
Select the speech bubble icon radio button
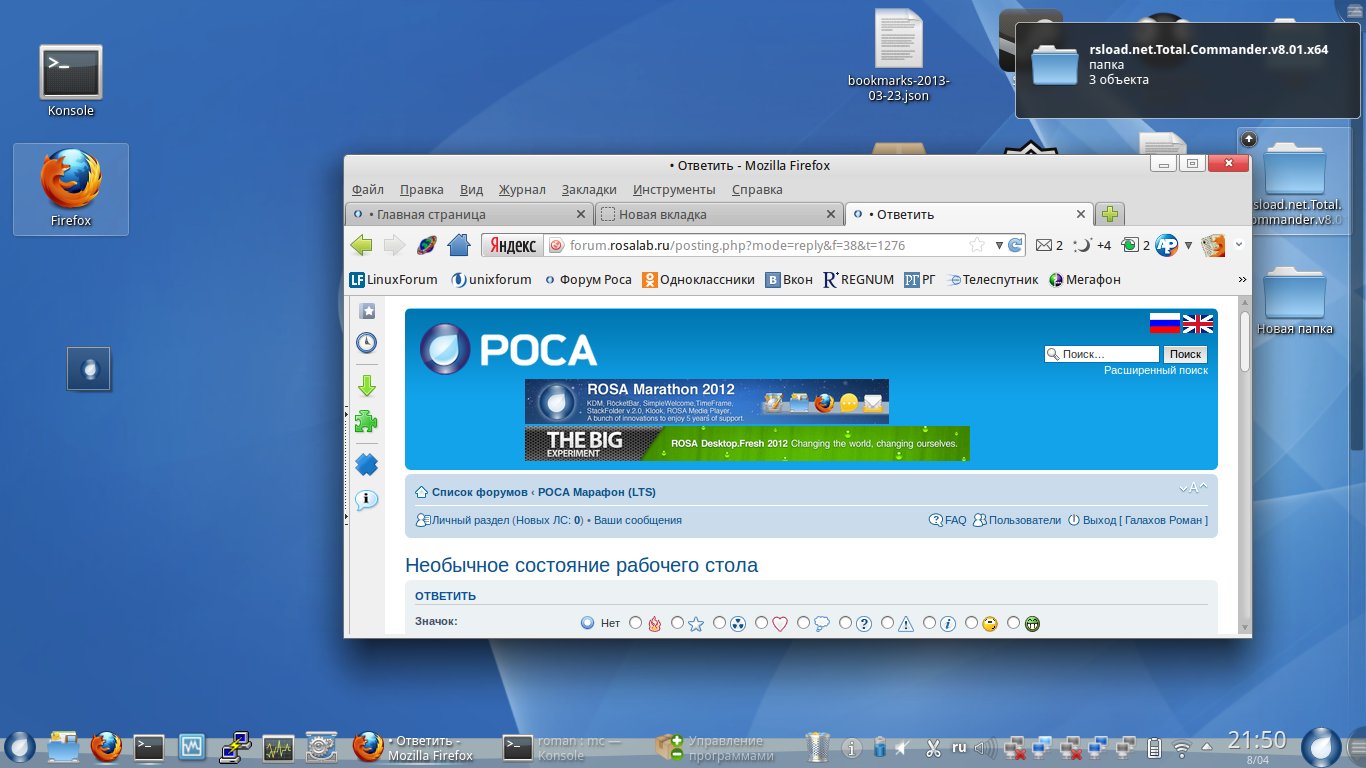[803, 623]
